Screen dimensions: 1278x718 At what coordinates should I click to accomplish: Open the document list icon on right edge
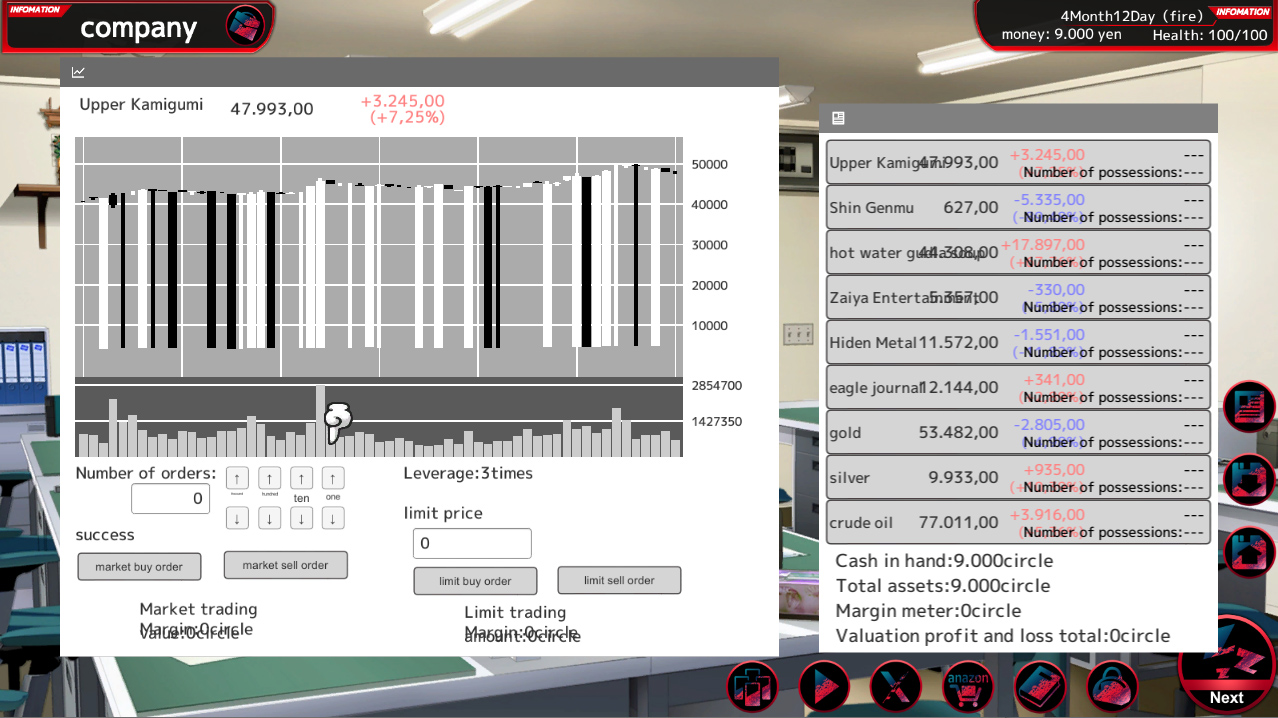tap(1250, 407)
